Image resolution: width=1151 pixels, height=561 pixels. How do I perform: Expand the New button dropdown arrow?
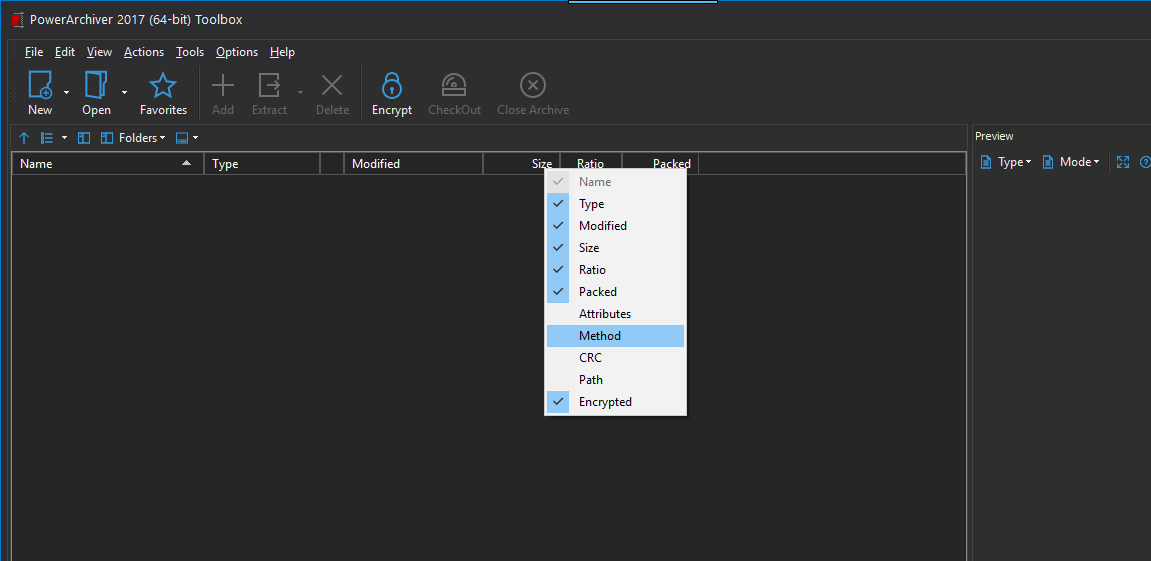(x=66, y=93)
